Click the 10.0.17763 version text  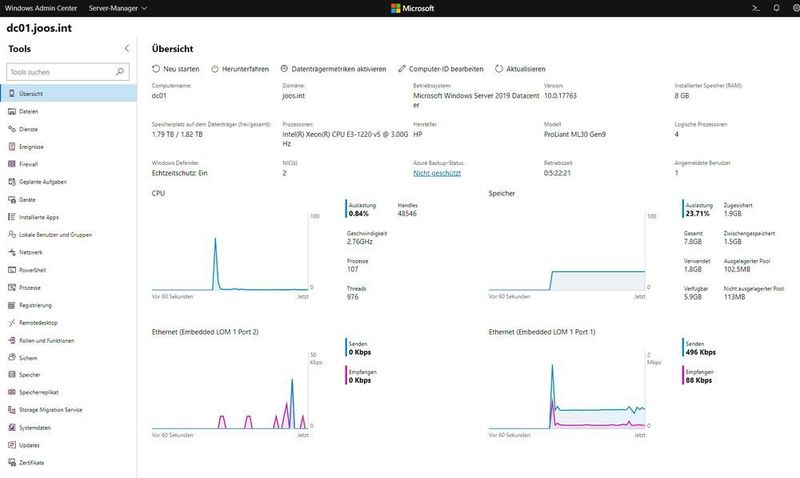click(x=560, y=95)
